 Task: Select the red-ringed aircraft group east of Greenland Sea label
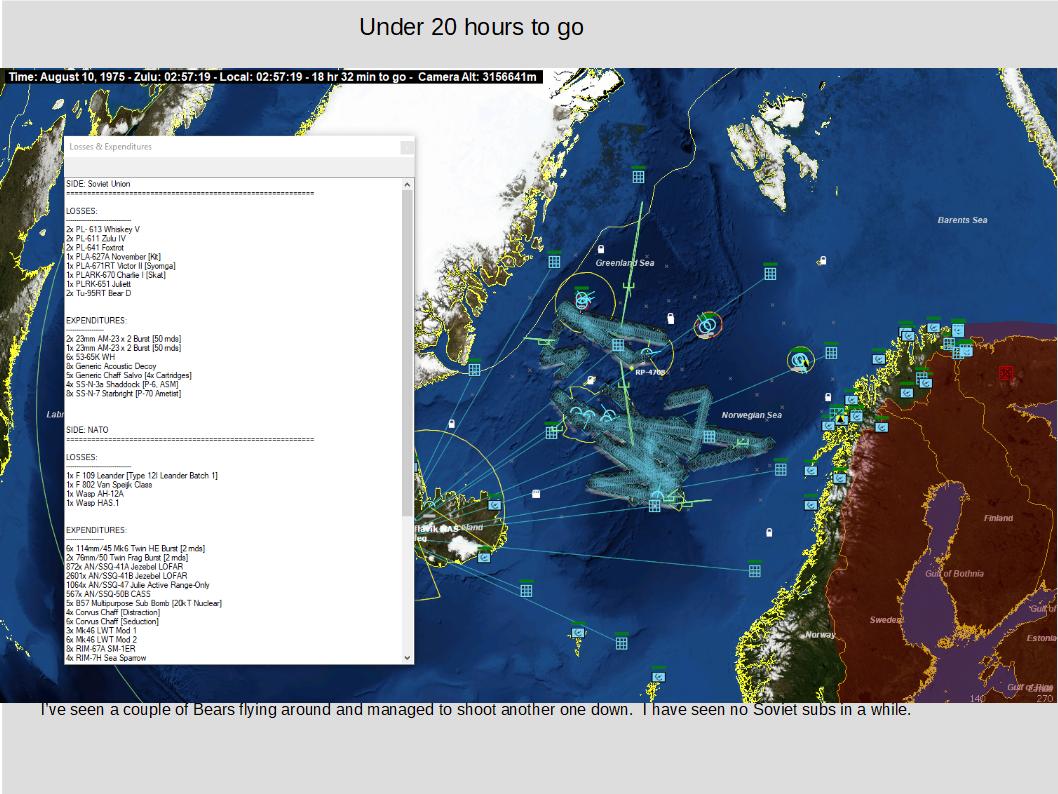(x=706, y=327)
